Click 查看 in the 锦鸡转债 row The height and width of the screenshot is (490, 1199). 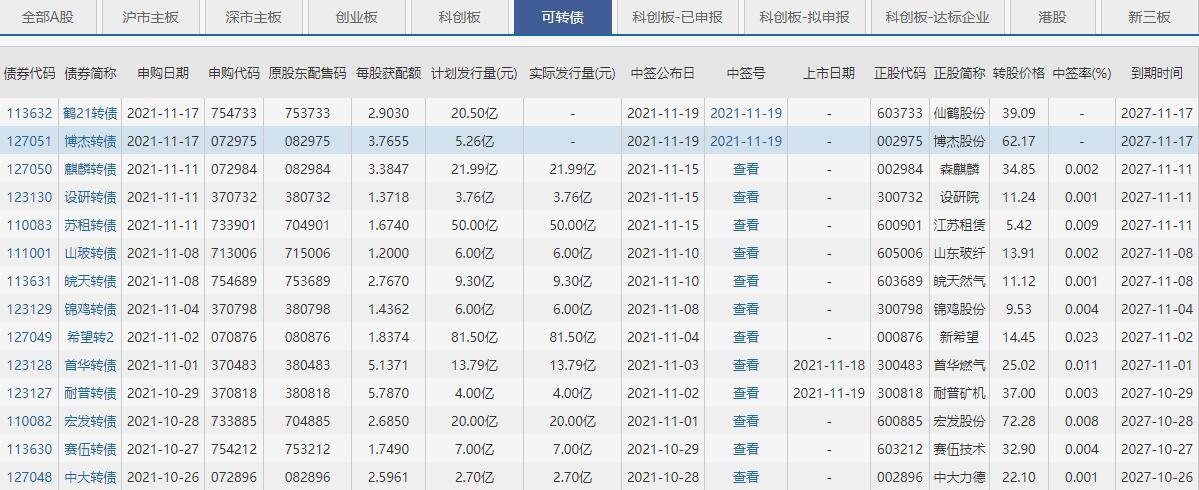pyautogui.click(x=746, y=310)
